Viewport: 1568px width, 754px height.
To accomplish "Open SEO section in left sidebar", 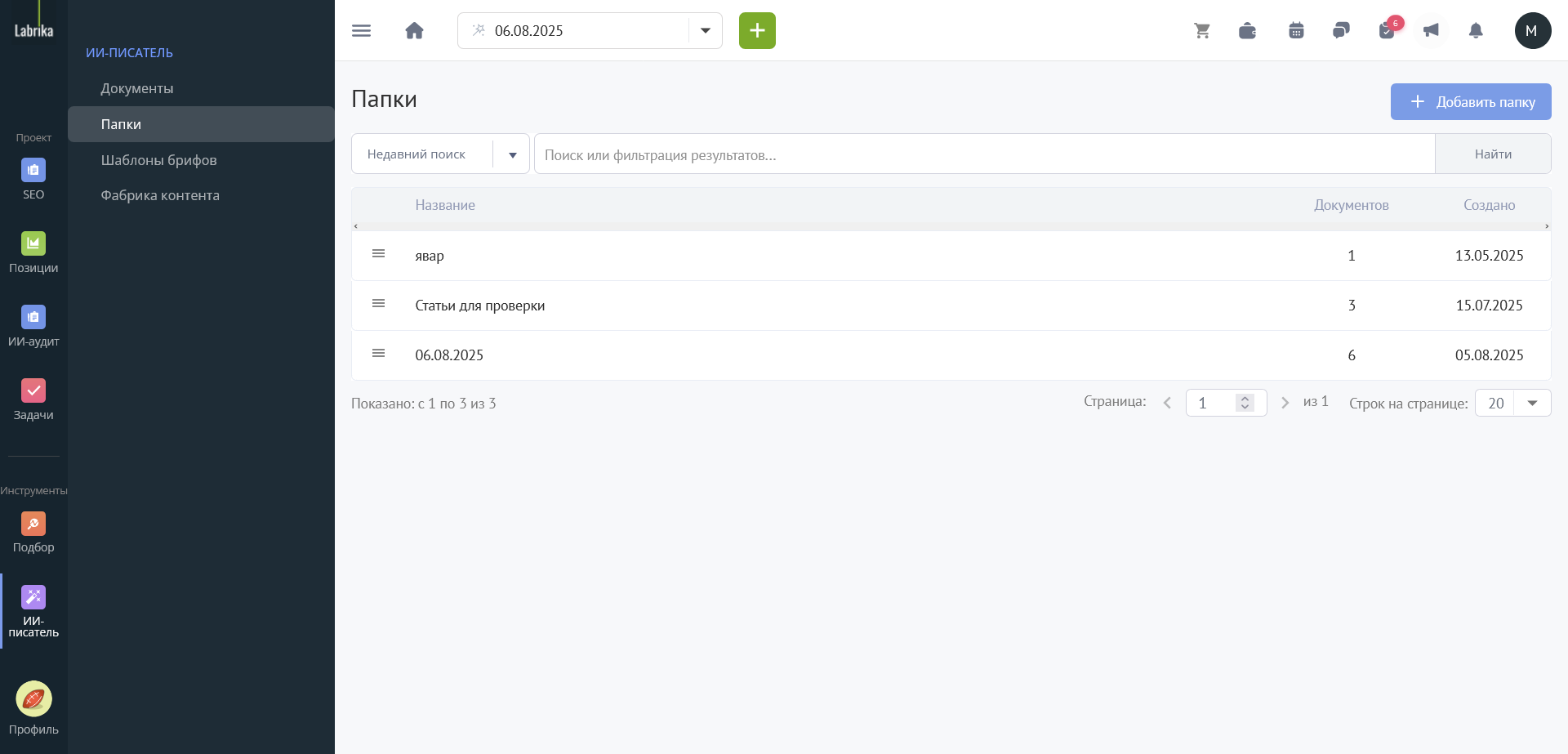I will pyautogui.click(x=33, y=179).
